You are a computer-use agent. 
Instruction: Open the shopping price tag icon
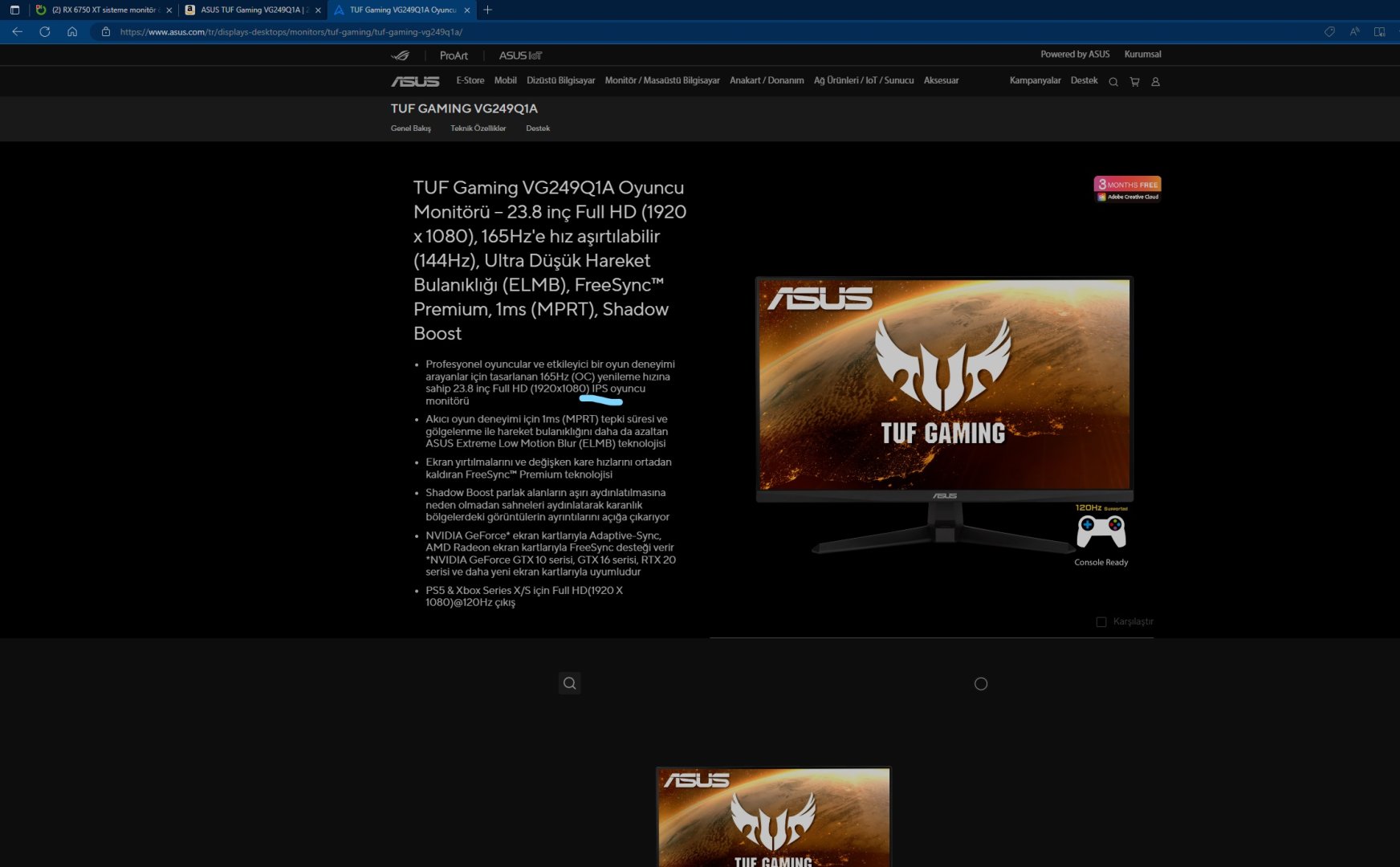[1329, 32]
